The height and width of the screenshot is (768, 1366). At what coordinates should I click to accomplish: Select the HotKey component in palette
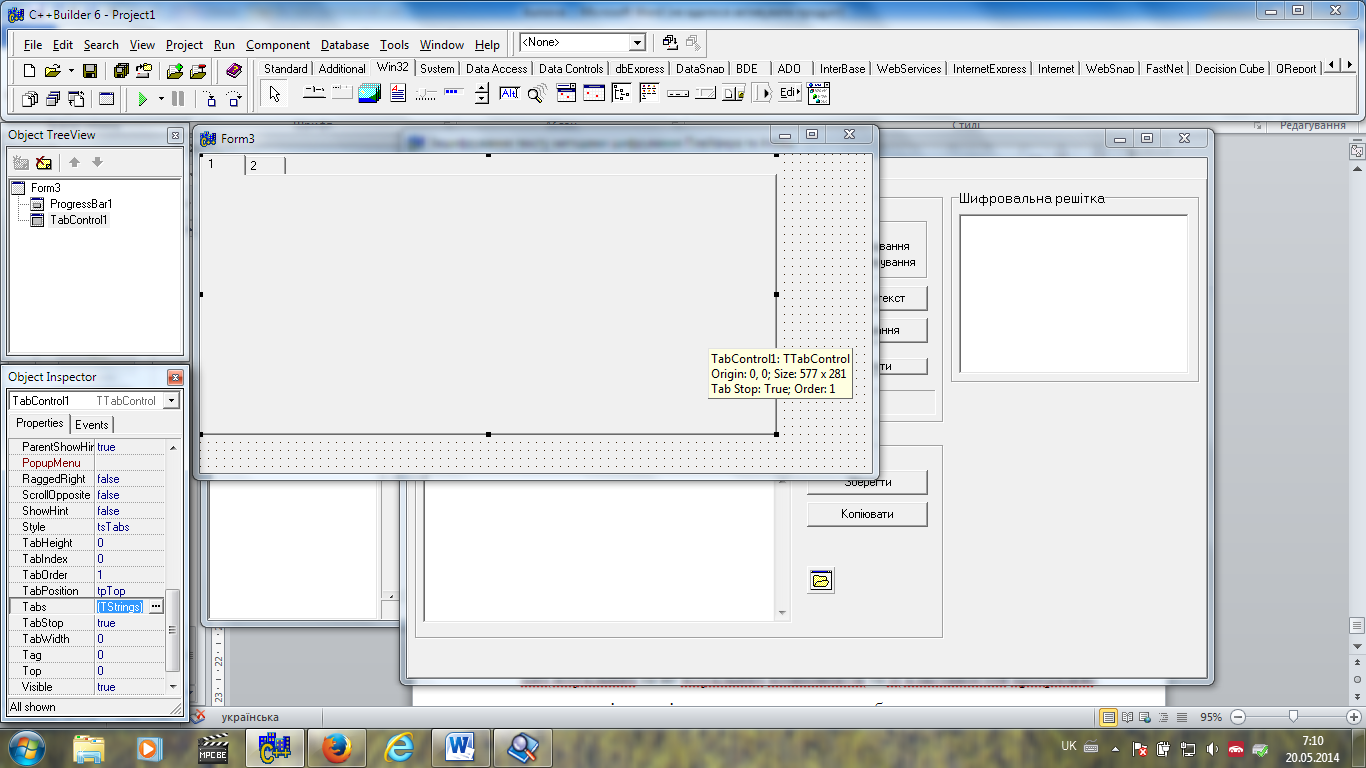pyautogui.click(x=510, y=94)
